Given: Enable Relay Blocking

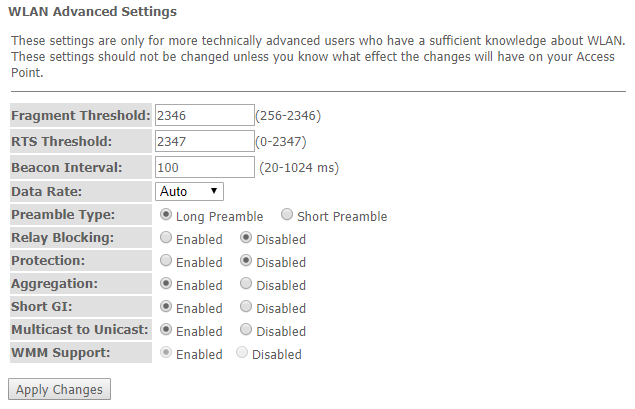Looking at the screenshot, I should coord(166,238).
